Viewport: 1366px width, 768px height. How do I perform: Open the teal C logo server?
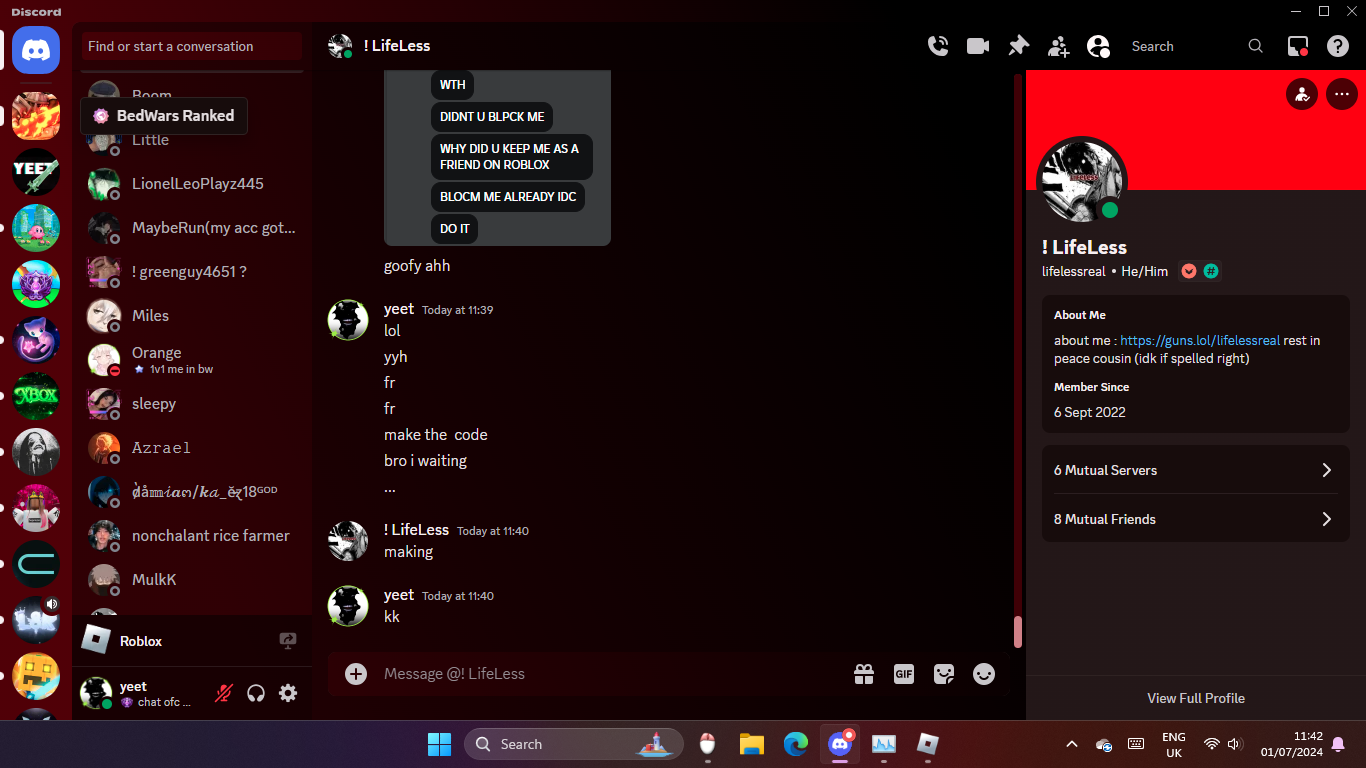point(36,564)
